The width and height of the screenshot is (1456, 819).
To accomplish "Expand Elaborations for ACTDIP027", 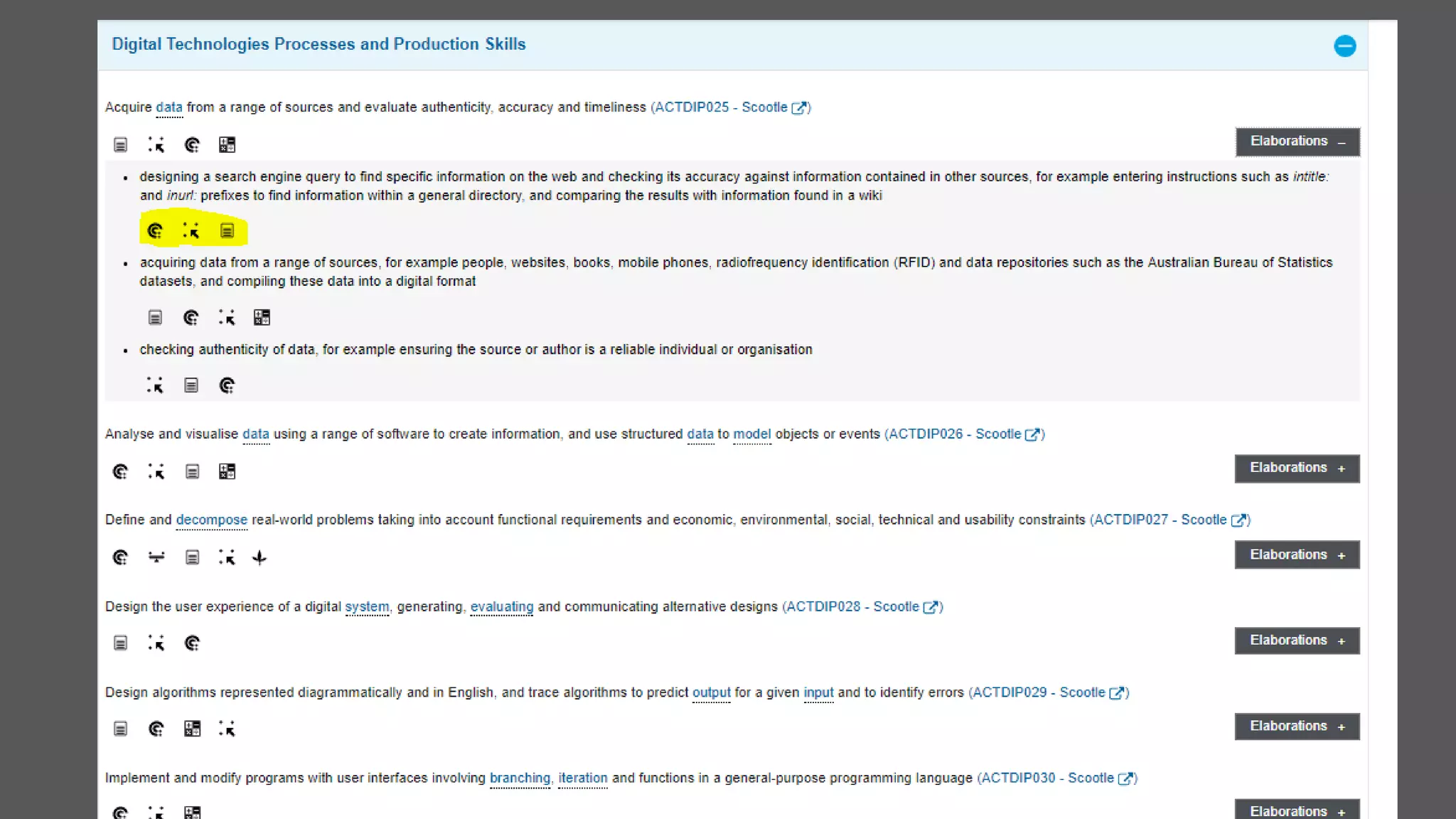I will [x=1297, y=555].
